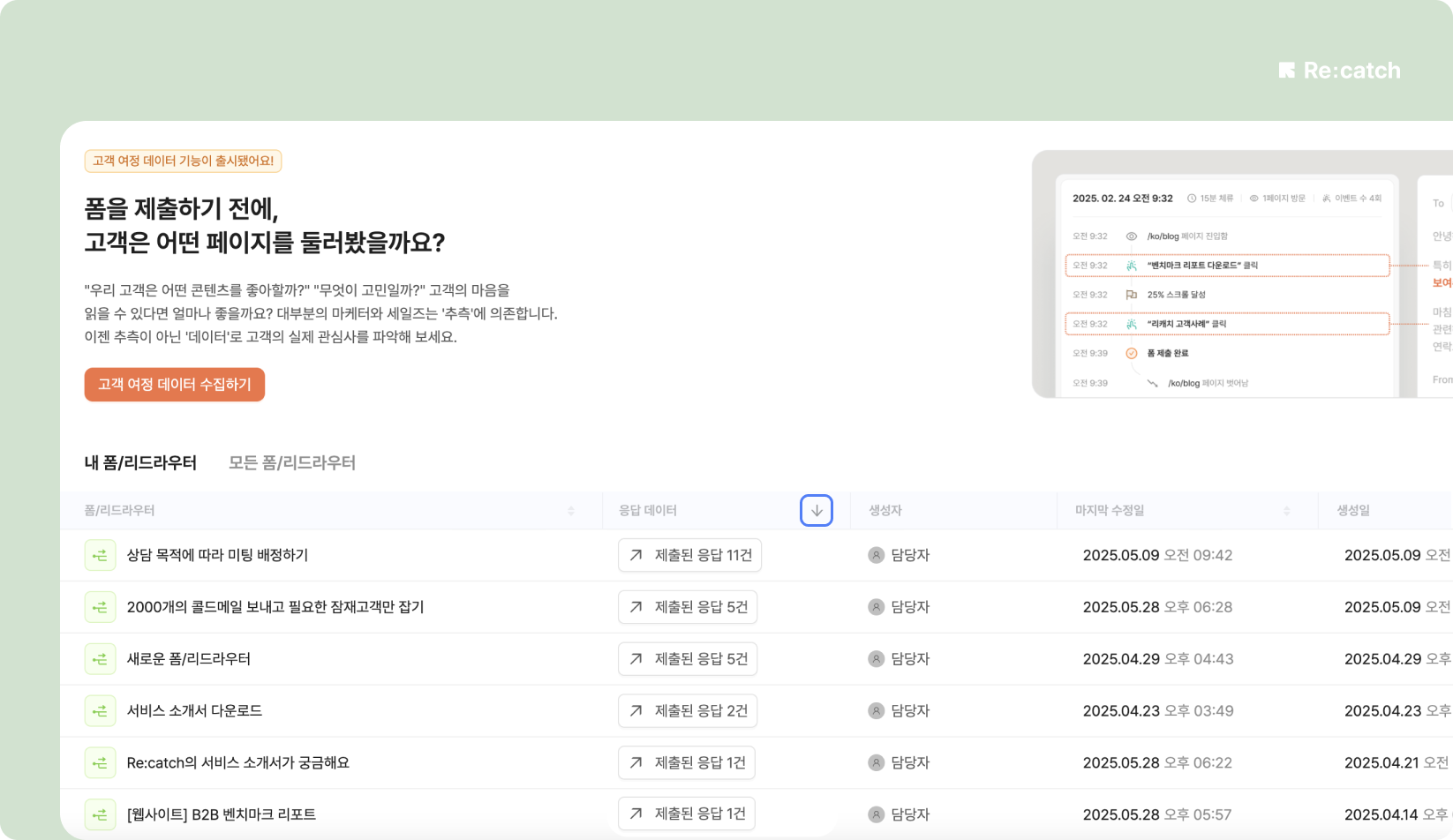Click 담당자 avatar in the first row
The image size is (1453, 840).
(876, 555)
